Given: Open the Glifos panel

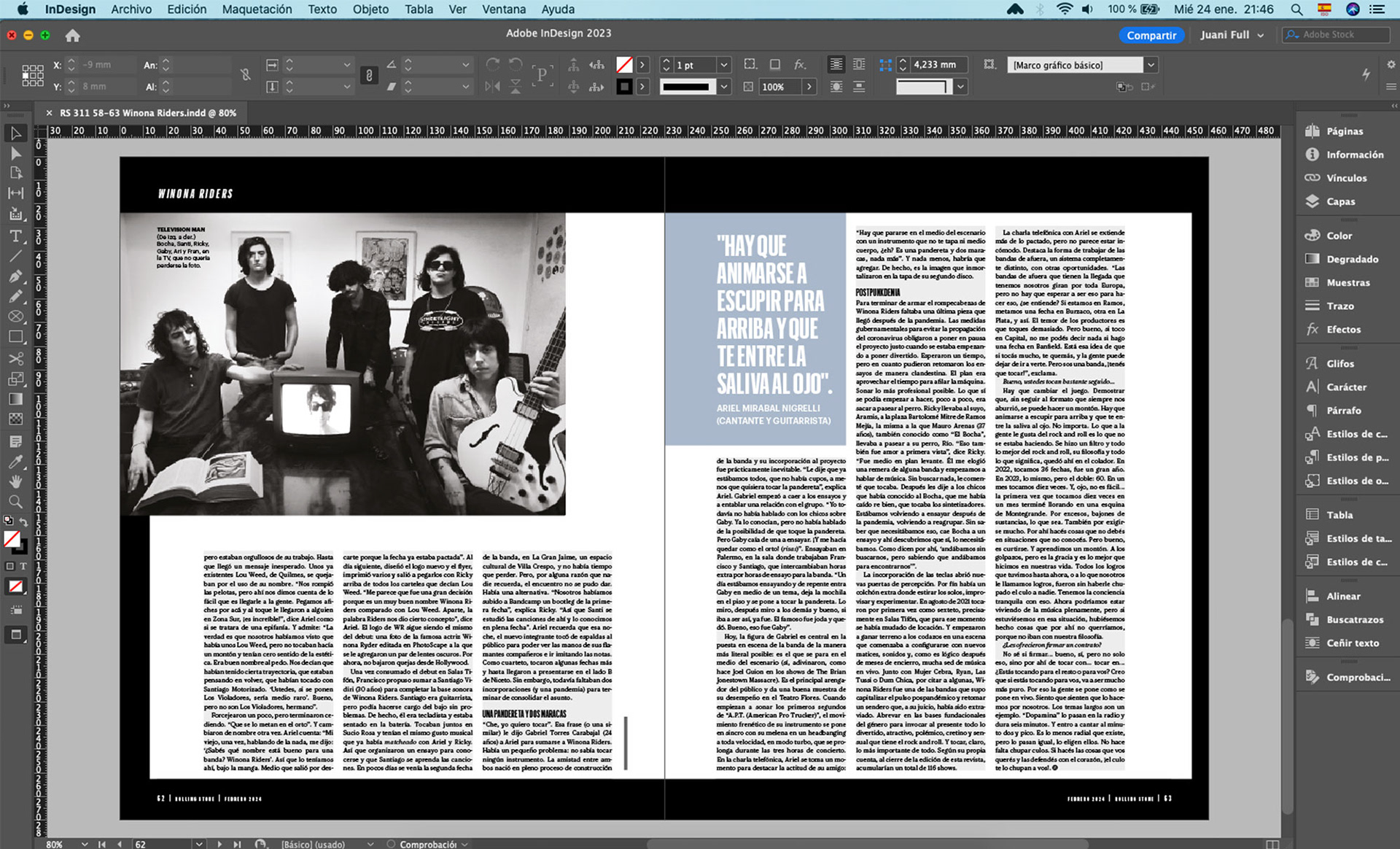Looking at the screenshot, I should pyautogui.click(x=1339, y=363).
